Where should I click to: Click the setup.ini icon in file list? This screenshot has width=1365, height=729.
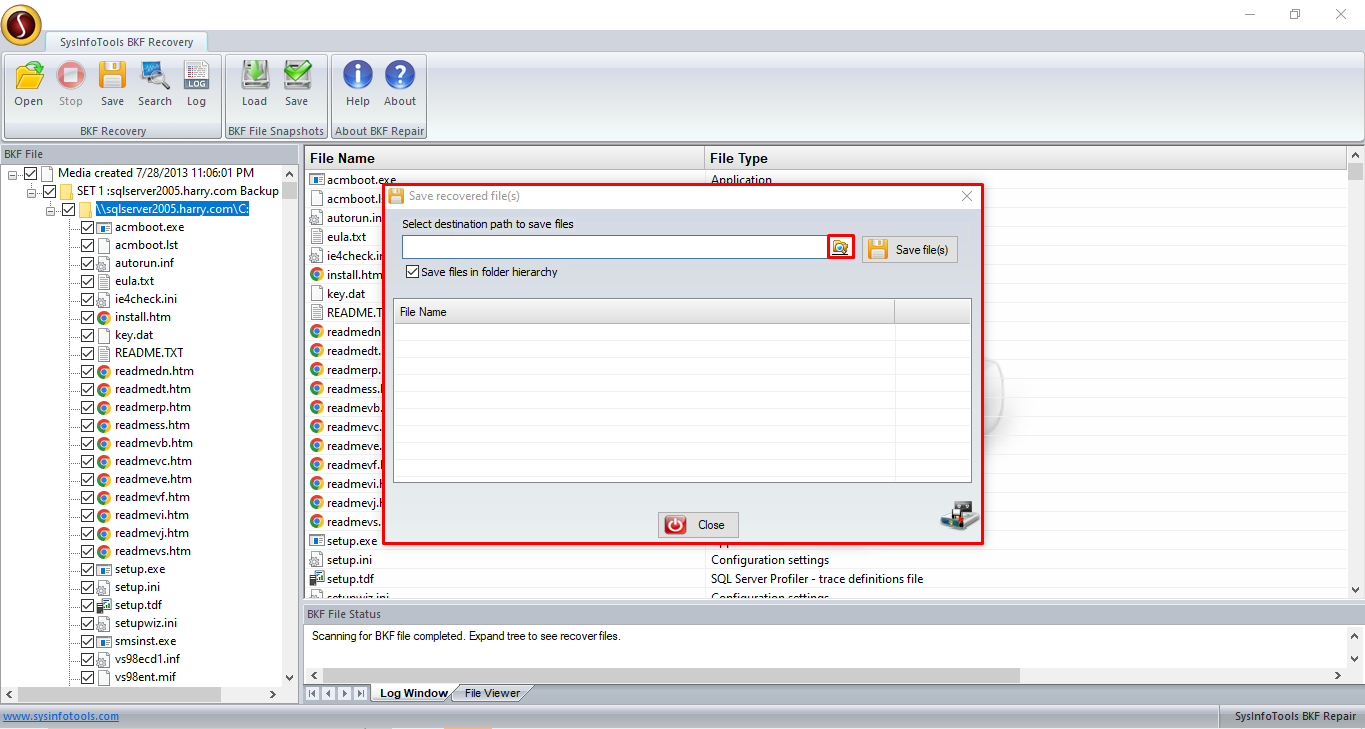point(317,560)
